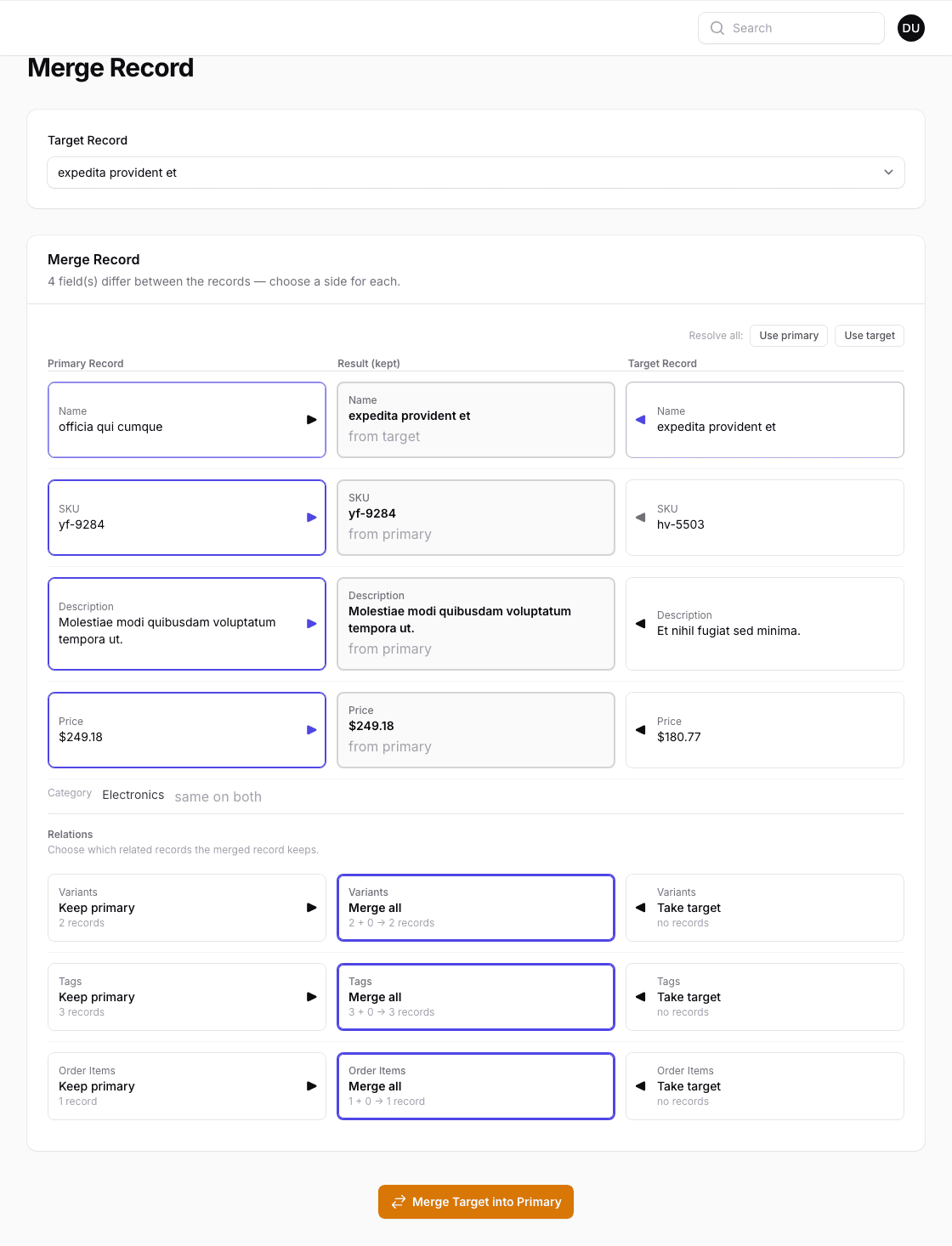The width and height of the screenshot is (952, 1246).
Task: Open the Target Record dropdown
Action: coord(476,173)
